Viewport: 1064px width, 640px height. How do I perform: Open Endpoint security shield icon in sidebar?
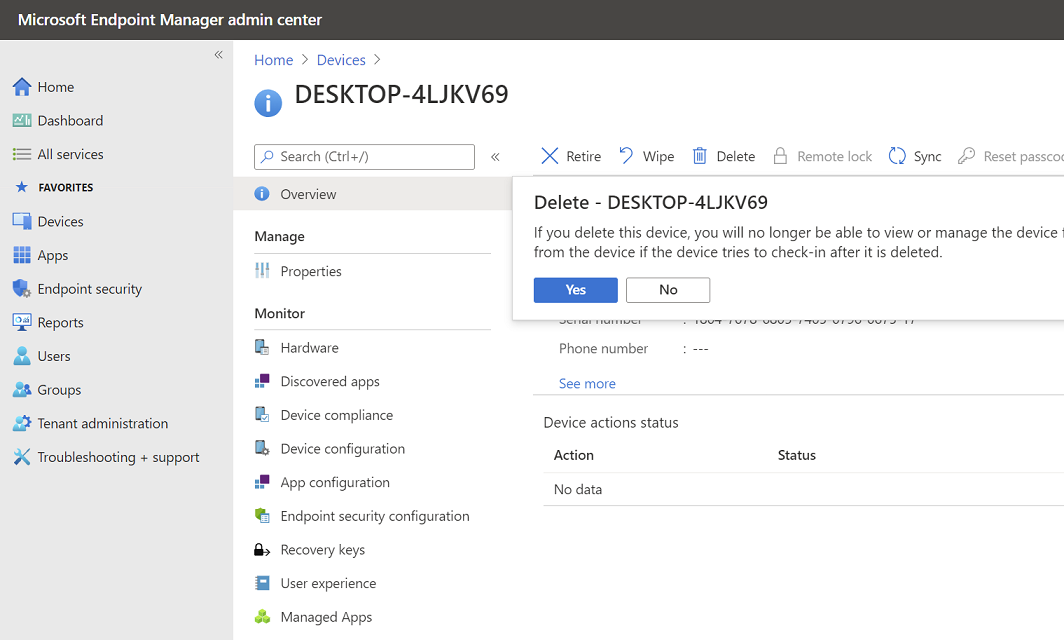pos(21,289)
